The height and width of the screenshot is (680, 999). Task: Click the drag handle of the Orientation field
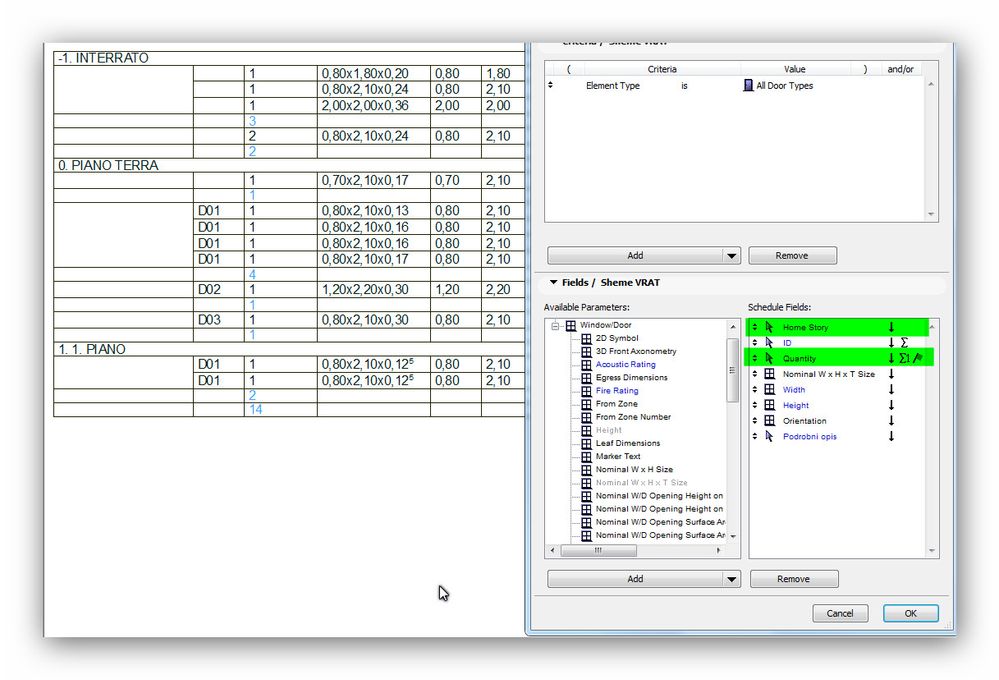pyautogui.click(x=755, y=421)
